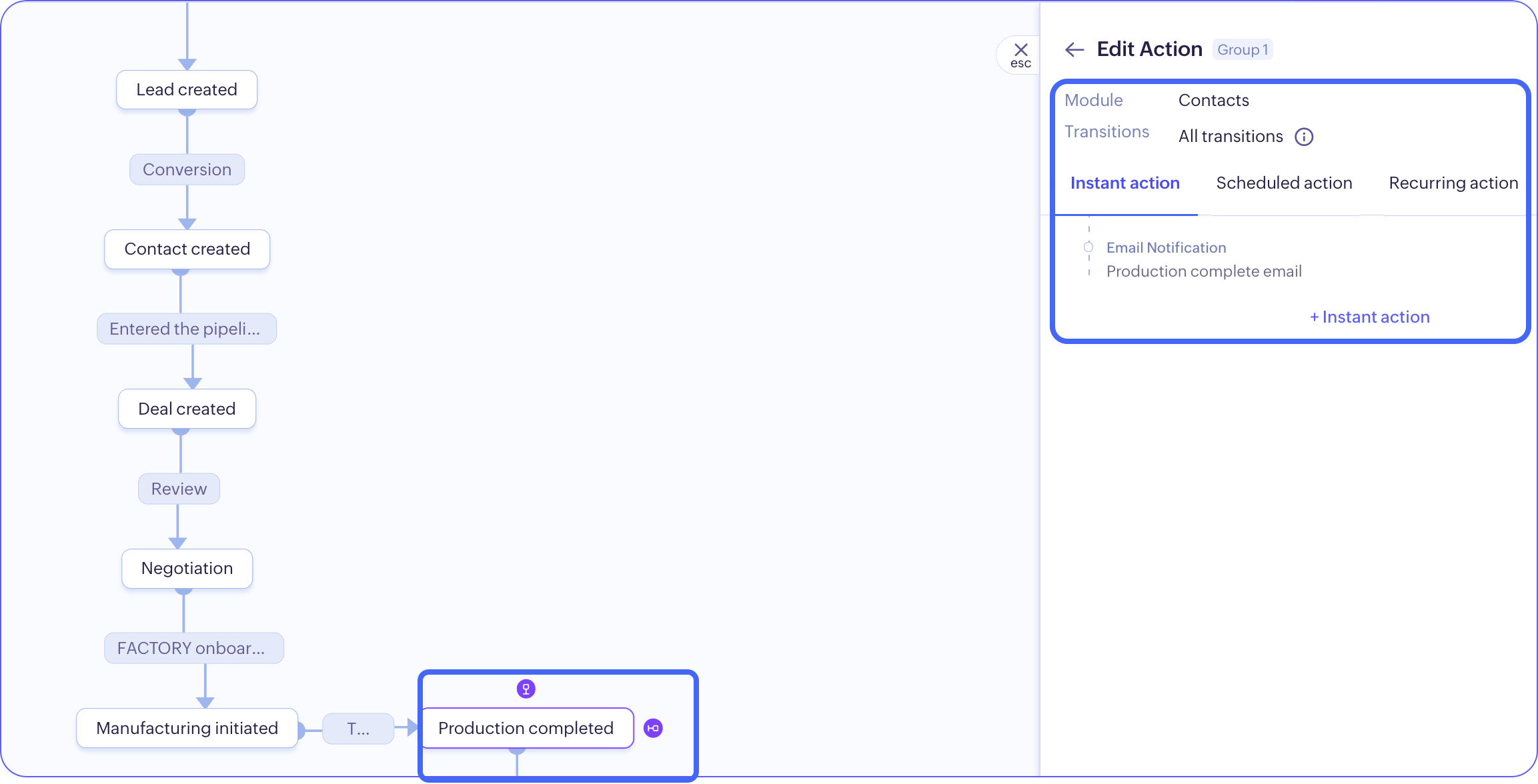Select the Lead created state node

(x=187, y=90)
